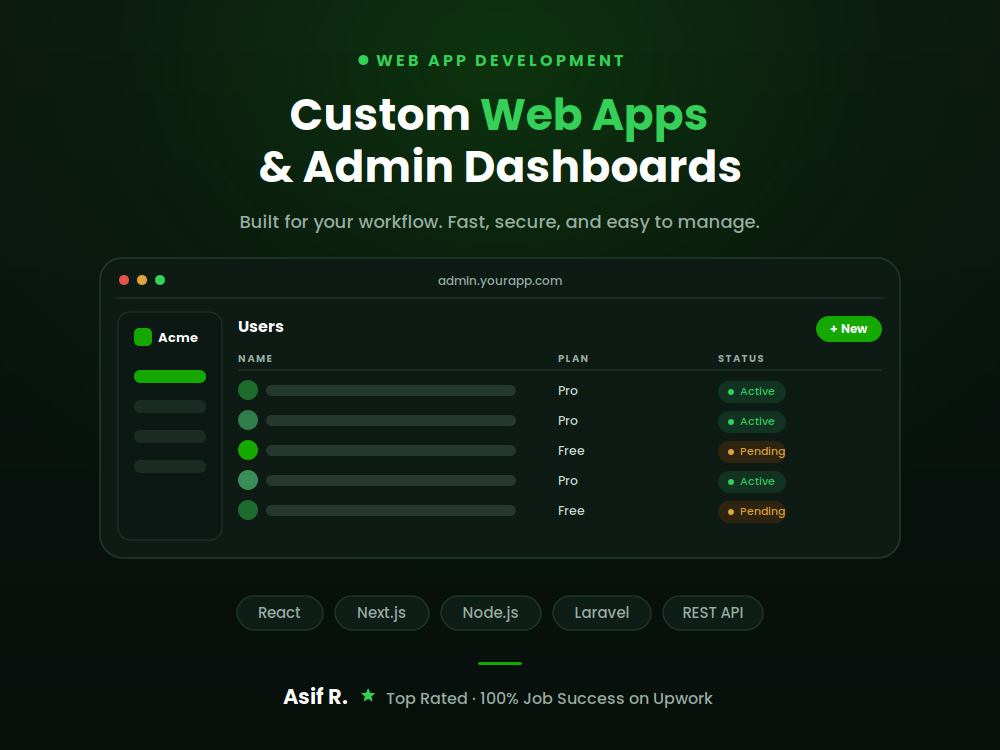The height and width of the screenshot is (750, 1000).
Task: Click the green dot before Web App Development
Action: coord(364,60)
